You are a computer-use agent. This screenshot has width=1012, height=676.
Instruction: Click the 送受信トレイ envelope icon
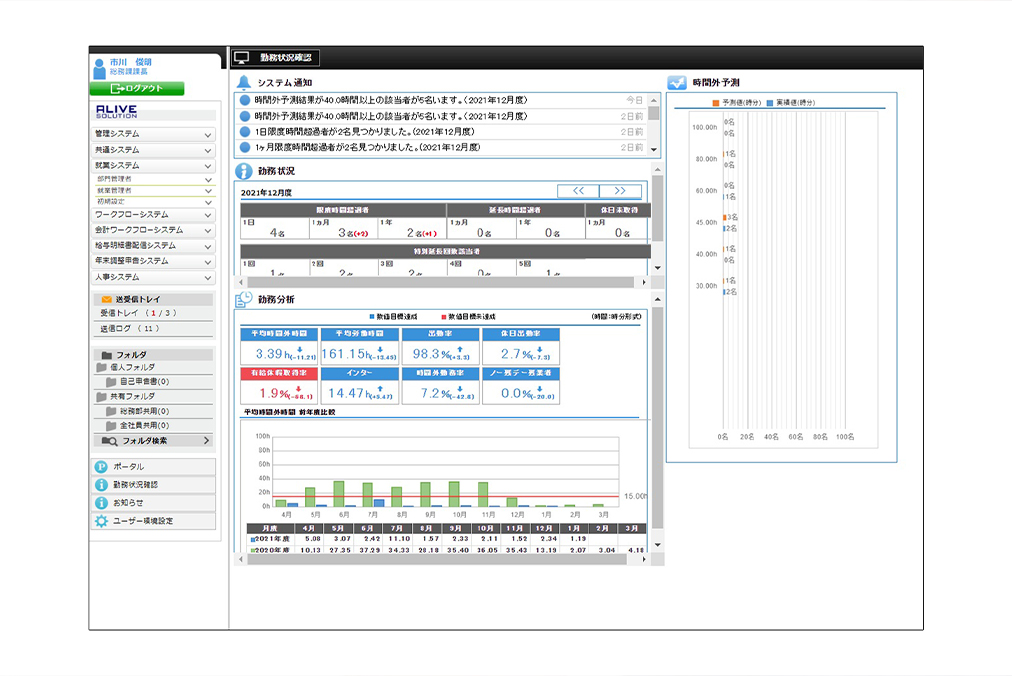pyautogui.click(x=105, y=299)
